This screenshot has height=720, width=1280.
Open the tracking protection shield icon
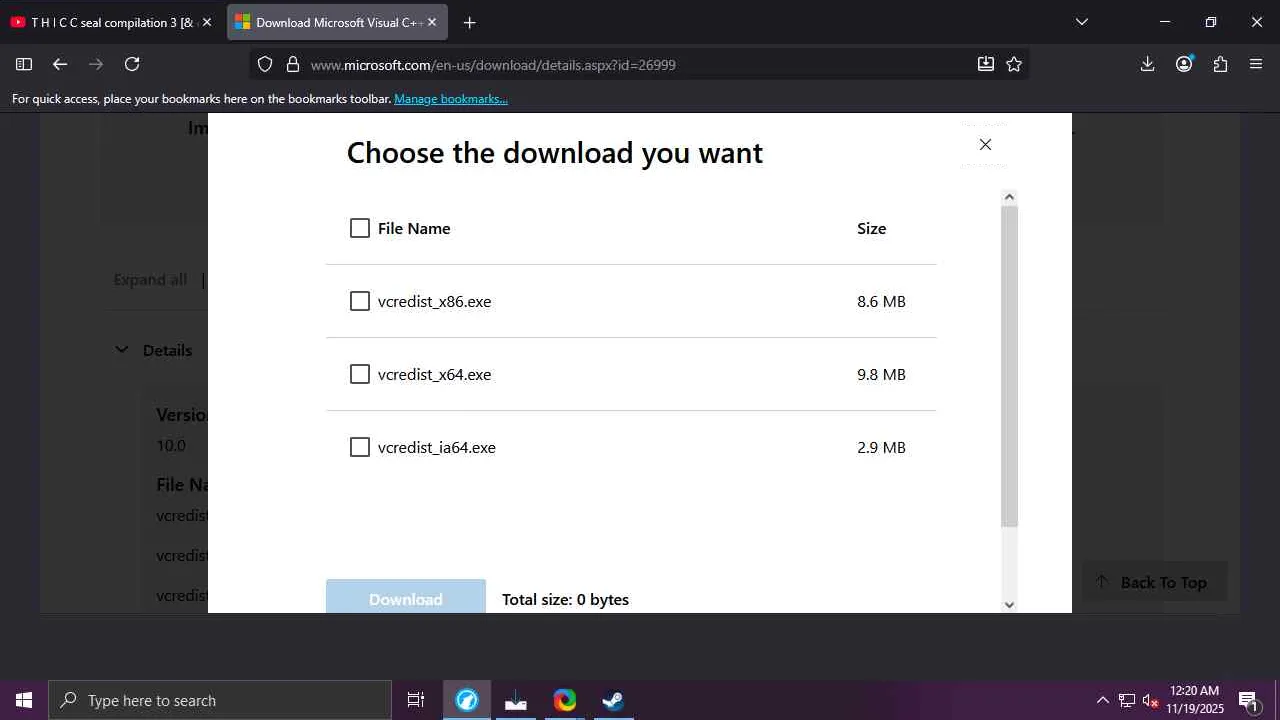click(x=265, y=64)
